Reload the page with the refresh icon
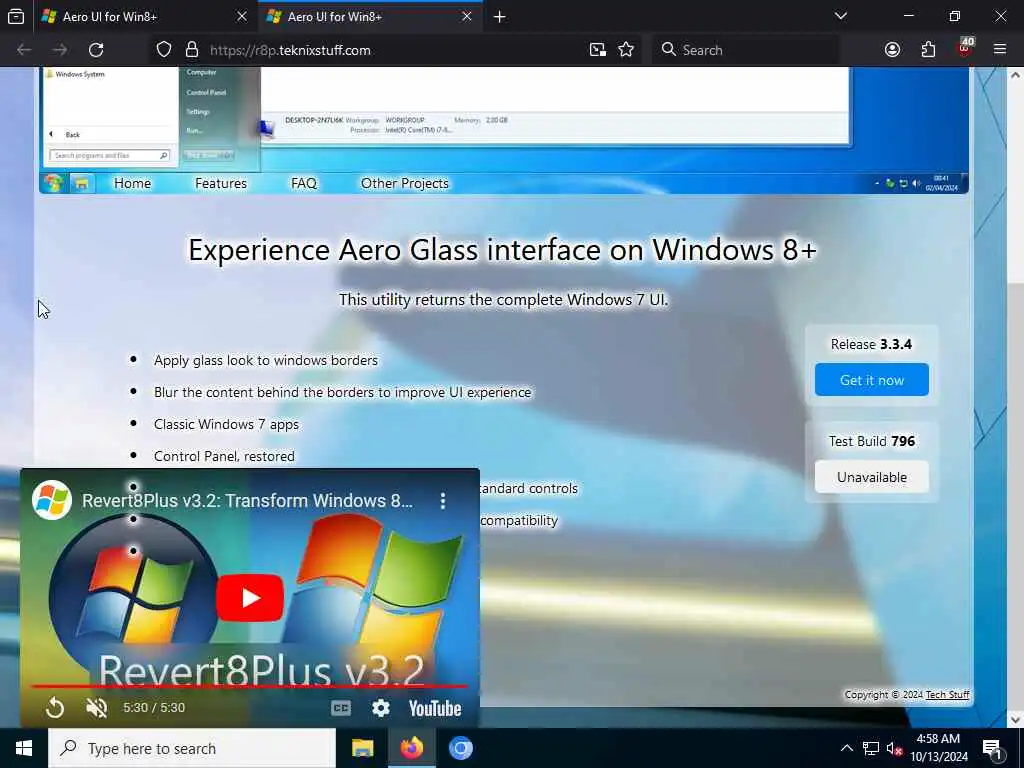Image resolution: width=1024 pixels, height=768 pixels. point(96,50)
